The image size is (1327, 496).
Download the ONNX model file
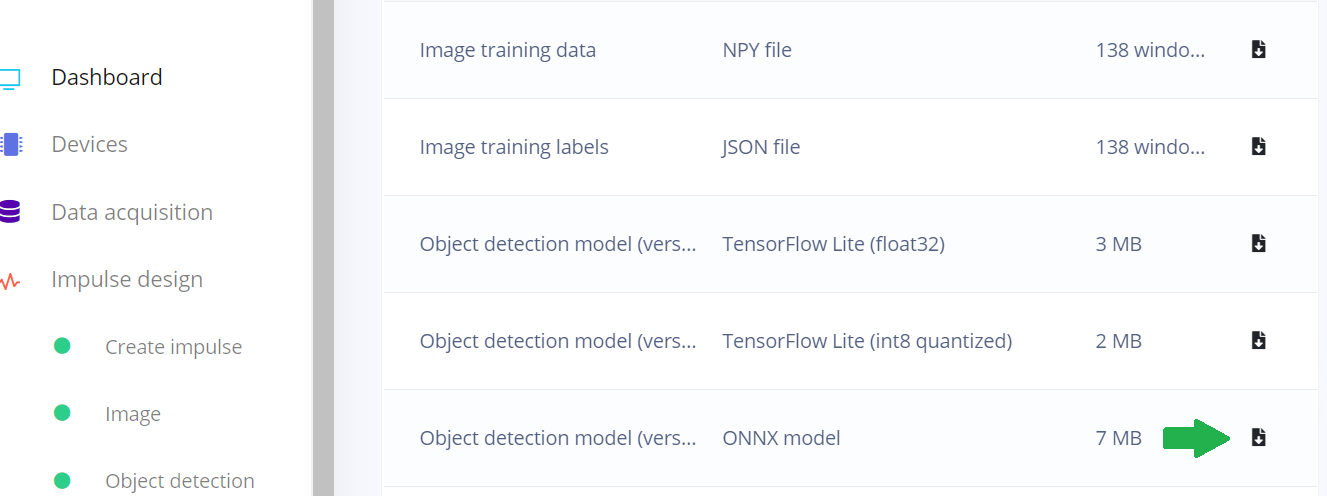(x=1259, y=437)
